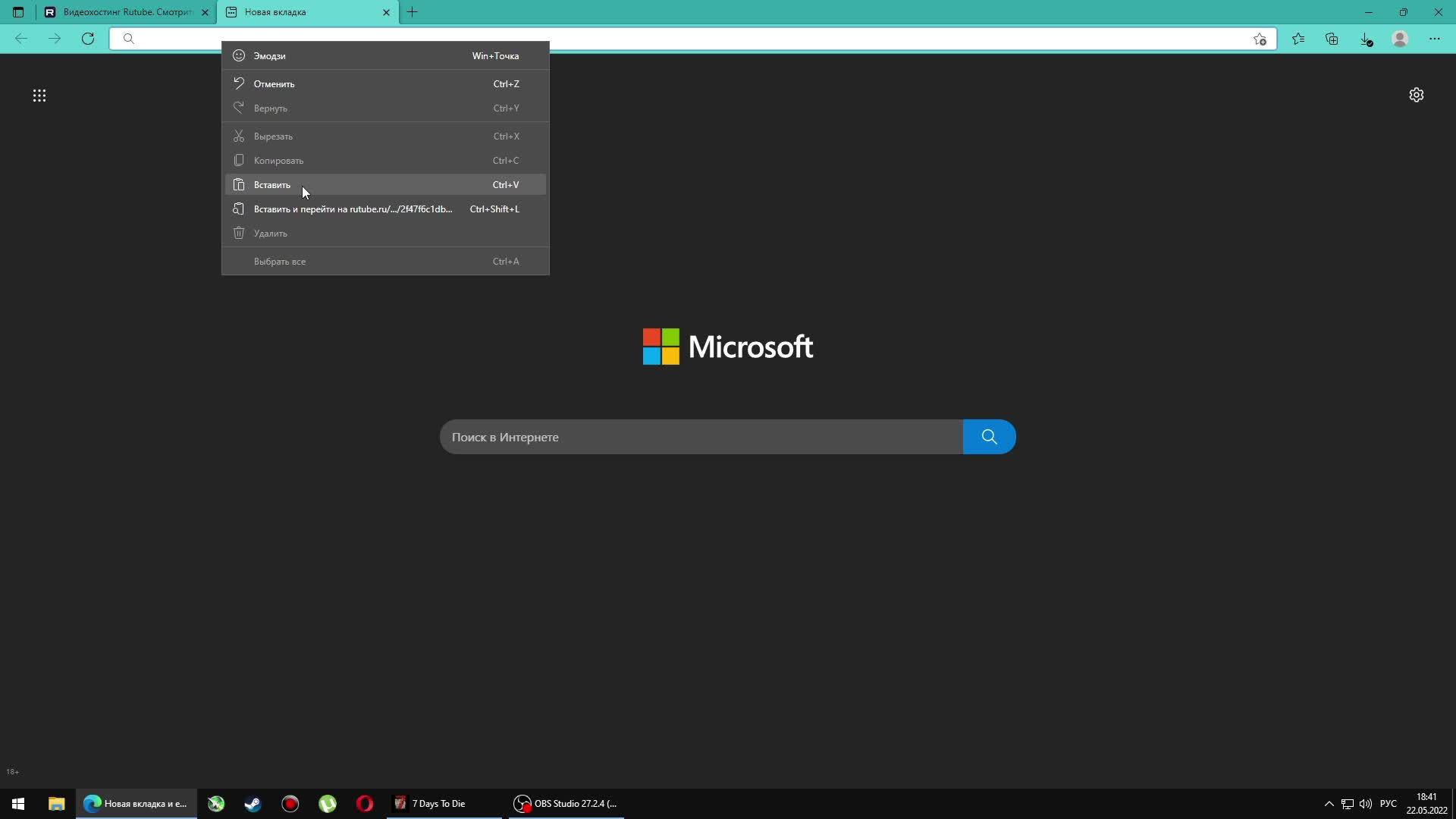Select Вставить и перейти на rutube.ru entry

click(x=353, y=209)
